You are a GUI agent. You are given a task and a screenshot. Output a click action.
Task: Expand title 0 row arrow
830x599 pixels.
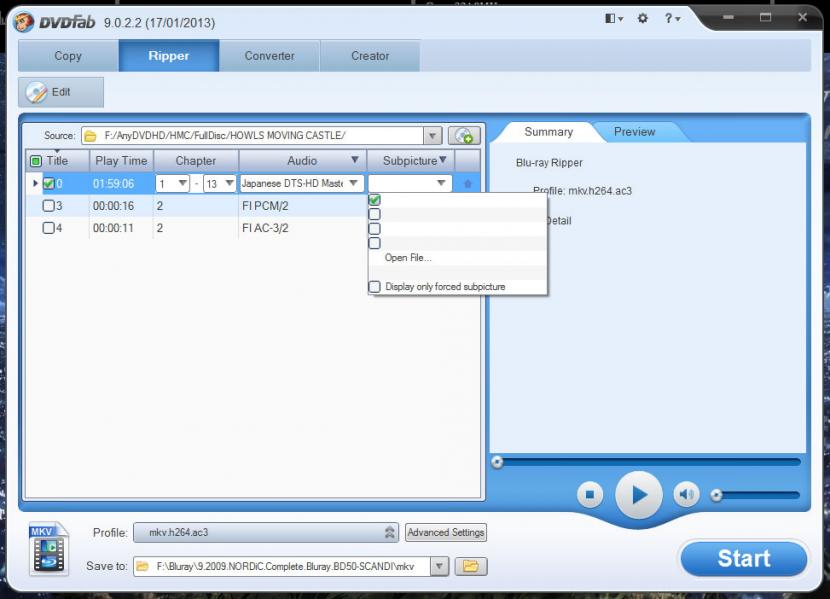(35, 183)
